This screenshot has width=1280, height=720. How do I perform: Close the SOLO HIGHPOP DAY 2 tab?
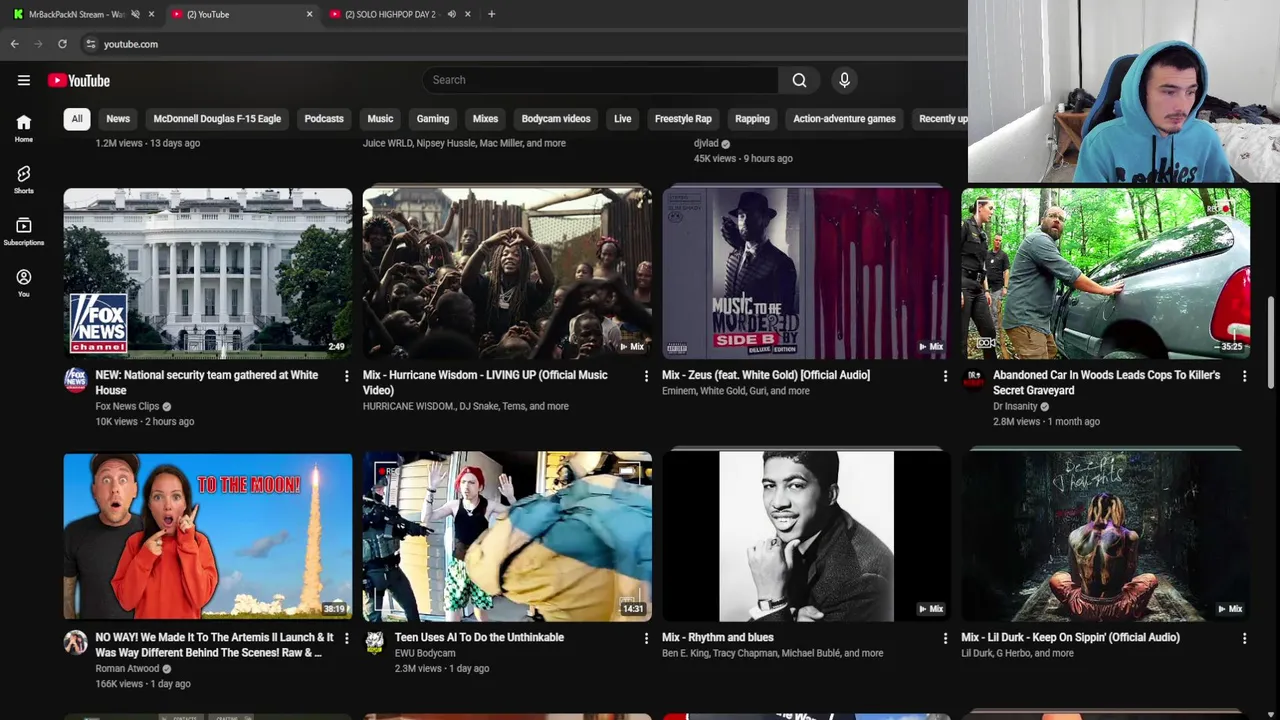click(x=467, y=14)
